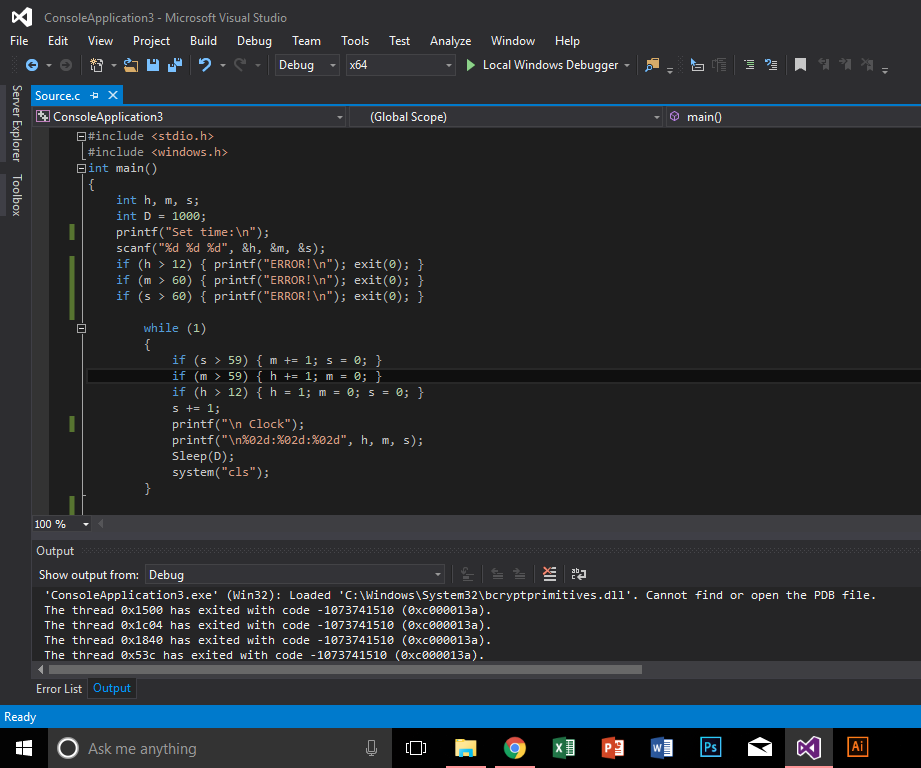Open the Debug menu
The image size is (921, 768).
tap(254, 41)
